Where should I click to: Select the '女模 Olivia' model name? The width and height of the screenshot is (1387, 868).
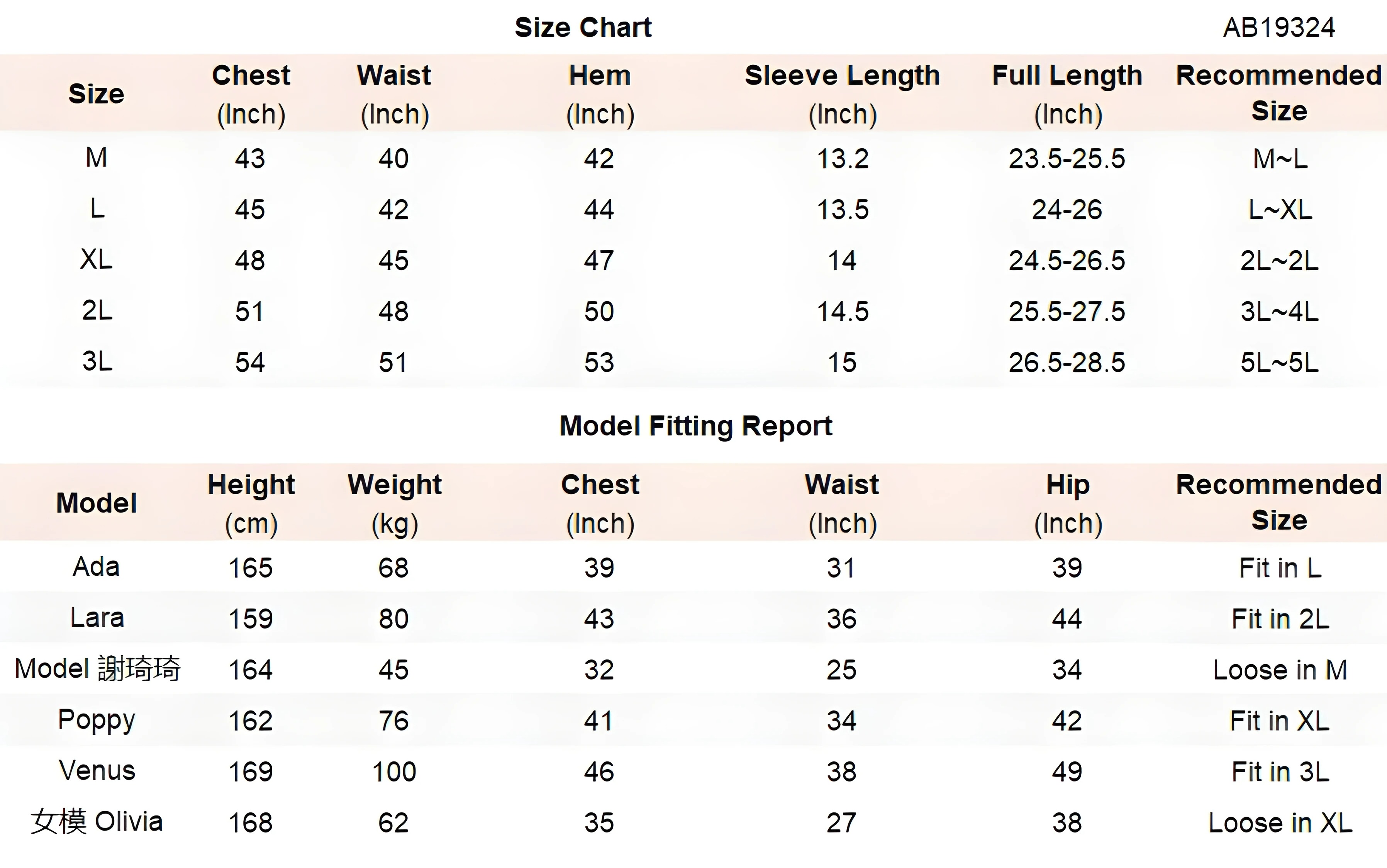point(97,822)
